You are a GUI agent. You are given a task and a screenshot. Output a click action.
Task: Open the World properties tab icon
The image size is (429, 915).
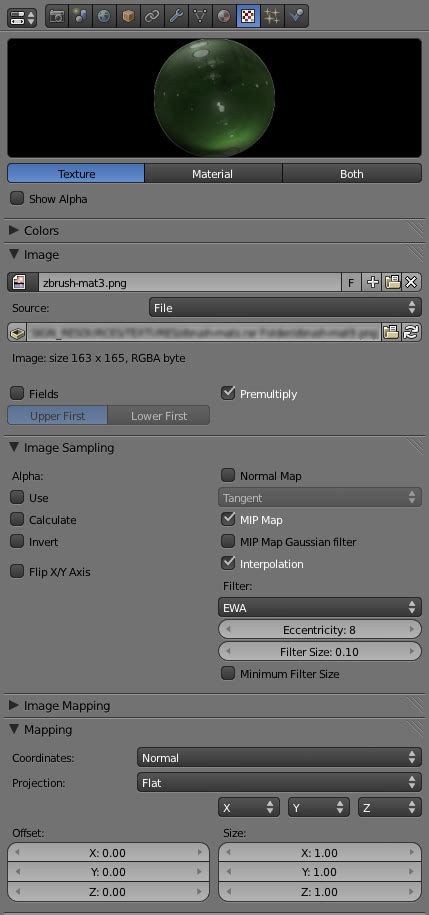pyautogui.click(x=104, y=16)
